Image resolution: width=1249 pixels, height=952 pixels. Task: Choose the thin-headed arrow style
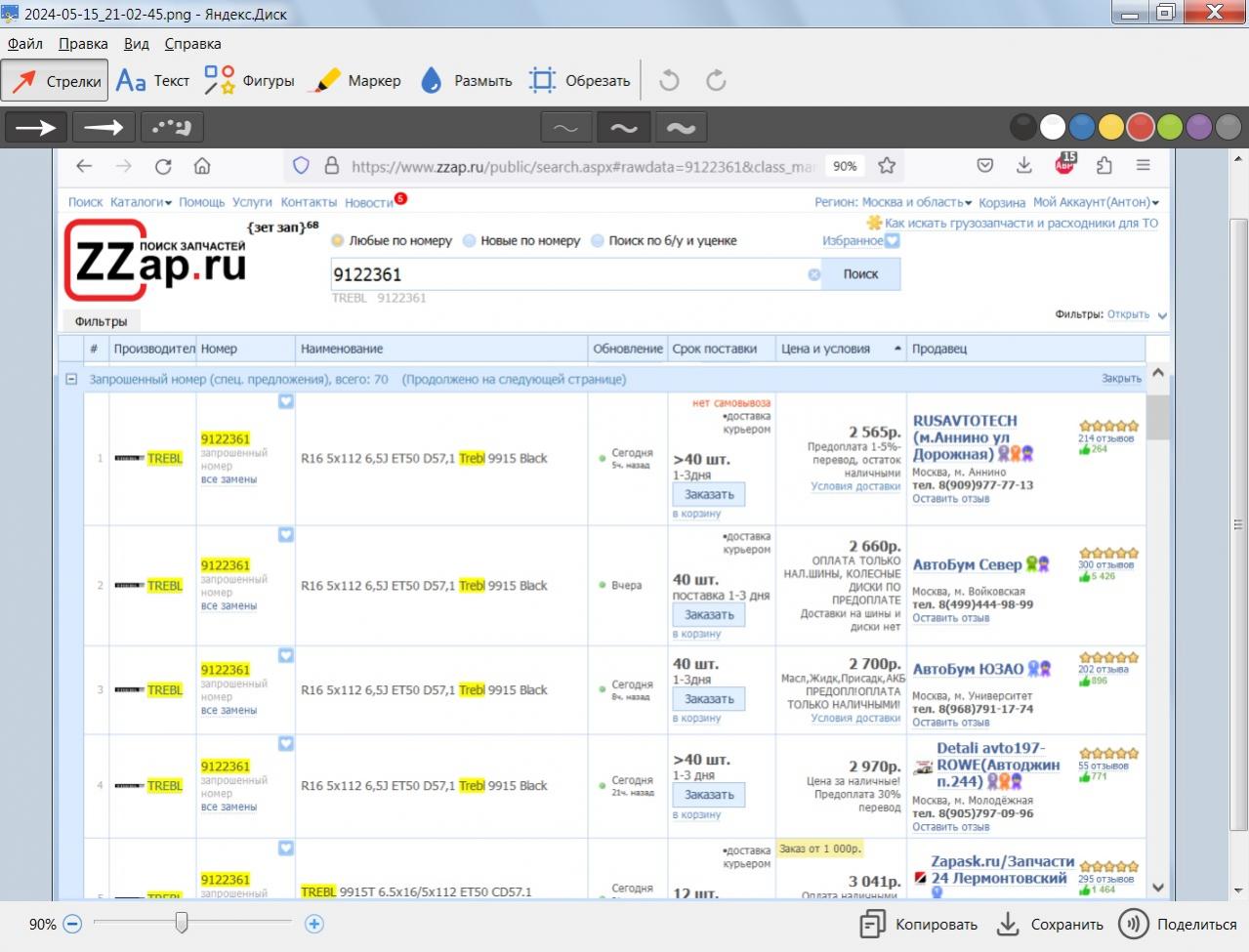37,128
